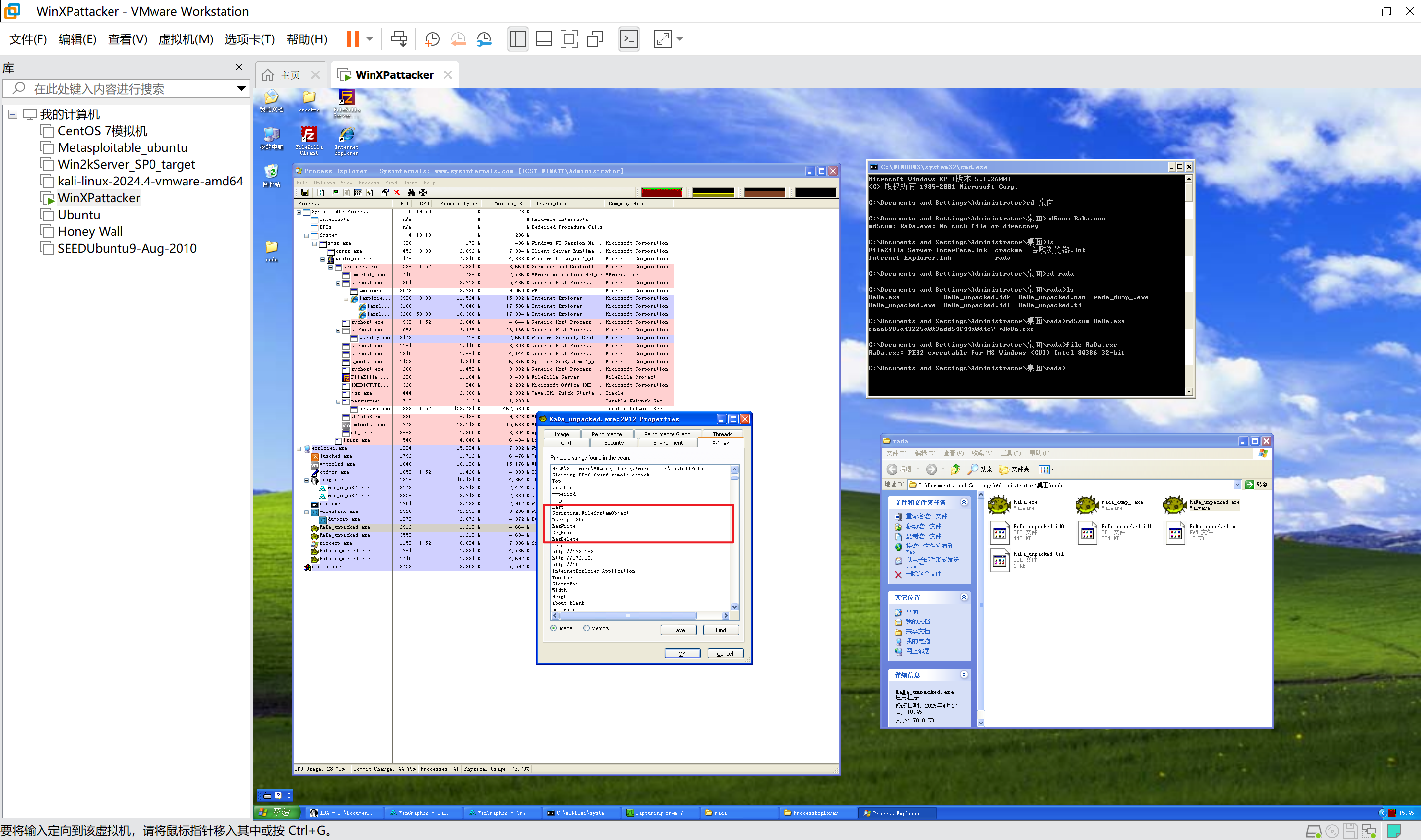
Task: Collapse the 我的计算机 tree node
Action: 12,114
